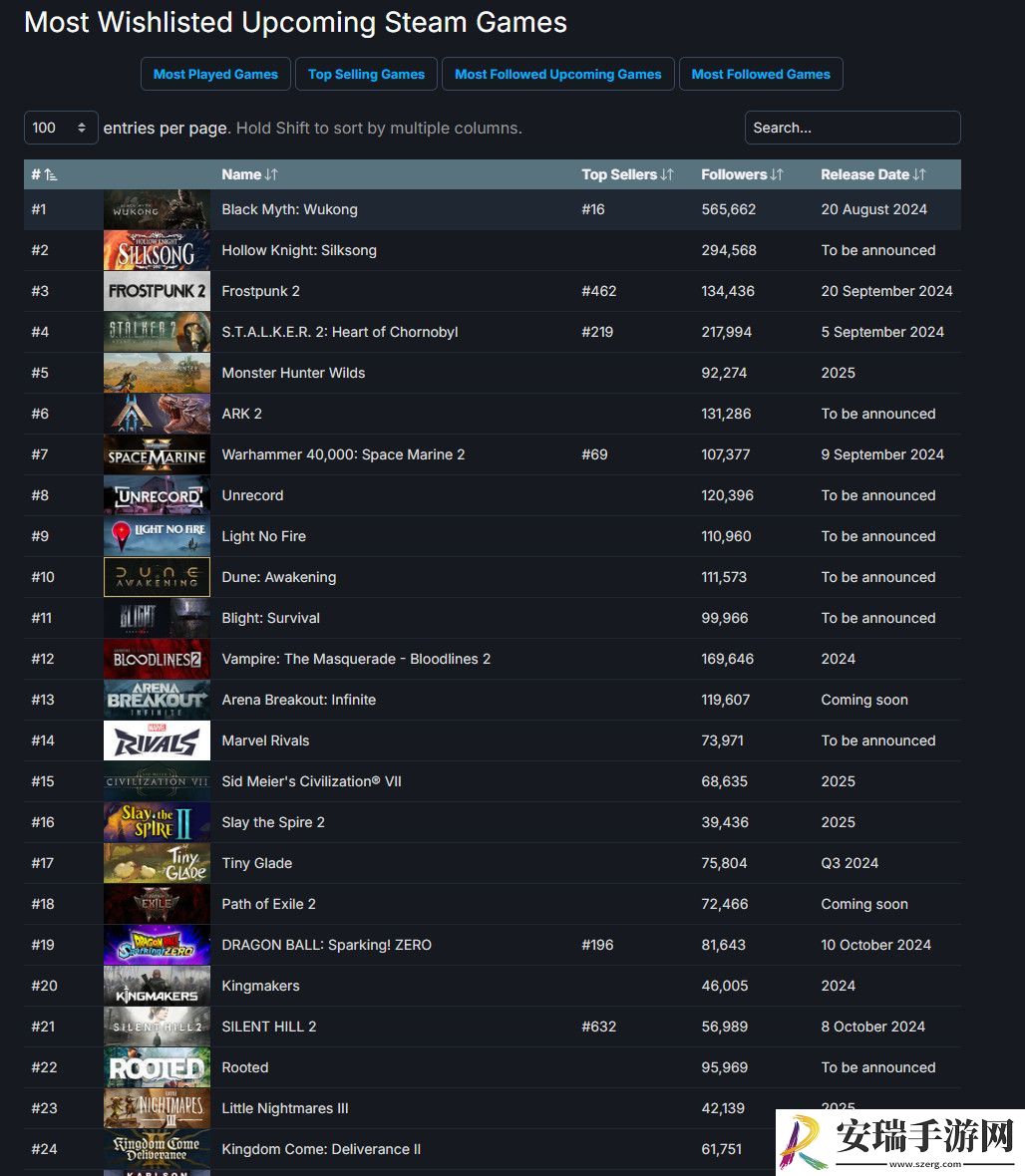Sort by the rank number column
Viewport: 1025px width, 1176px height.
click(x=44, y=174)
